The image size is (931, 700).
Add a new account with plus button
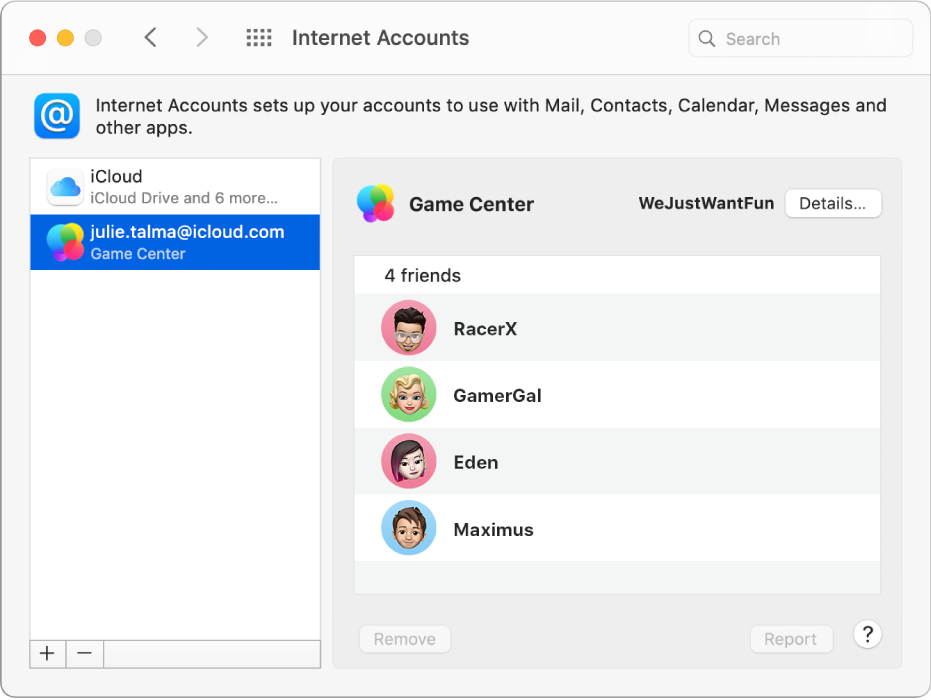coord(47,654)
